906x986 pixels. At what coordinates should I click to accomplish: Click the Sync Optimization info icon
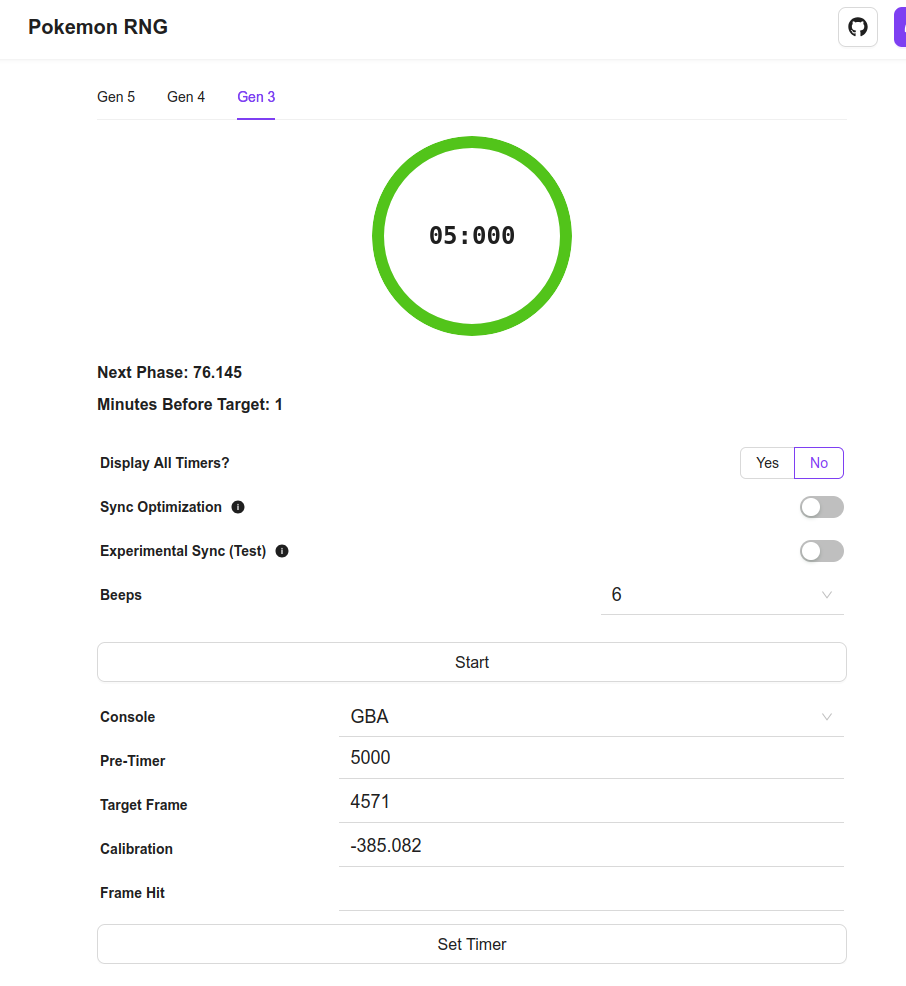pos(238,507)
